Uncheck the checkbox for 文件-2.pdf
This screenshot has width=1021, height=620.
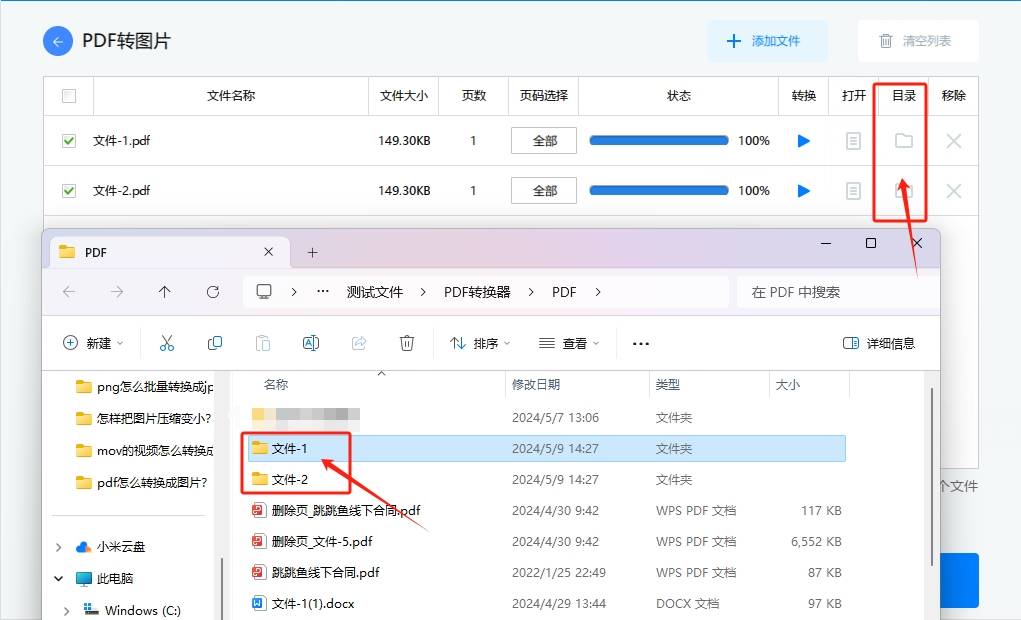pyautogui.click(x=68, y=190)
